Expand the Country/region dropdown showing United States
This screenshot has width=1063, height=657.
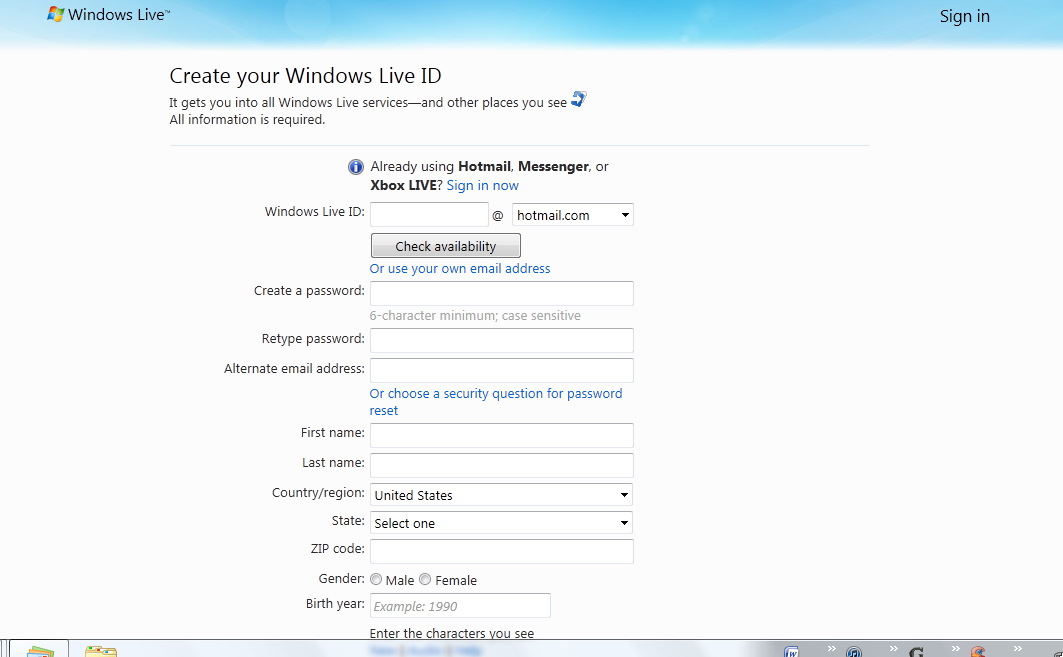tap(501, 495)
